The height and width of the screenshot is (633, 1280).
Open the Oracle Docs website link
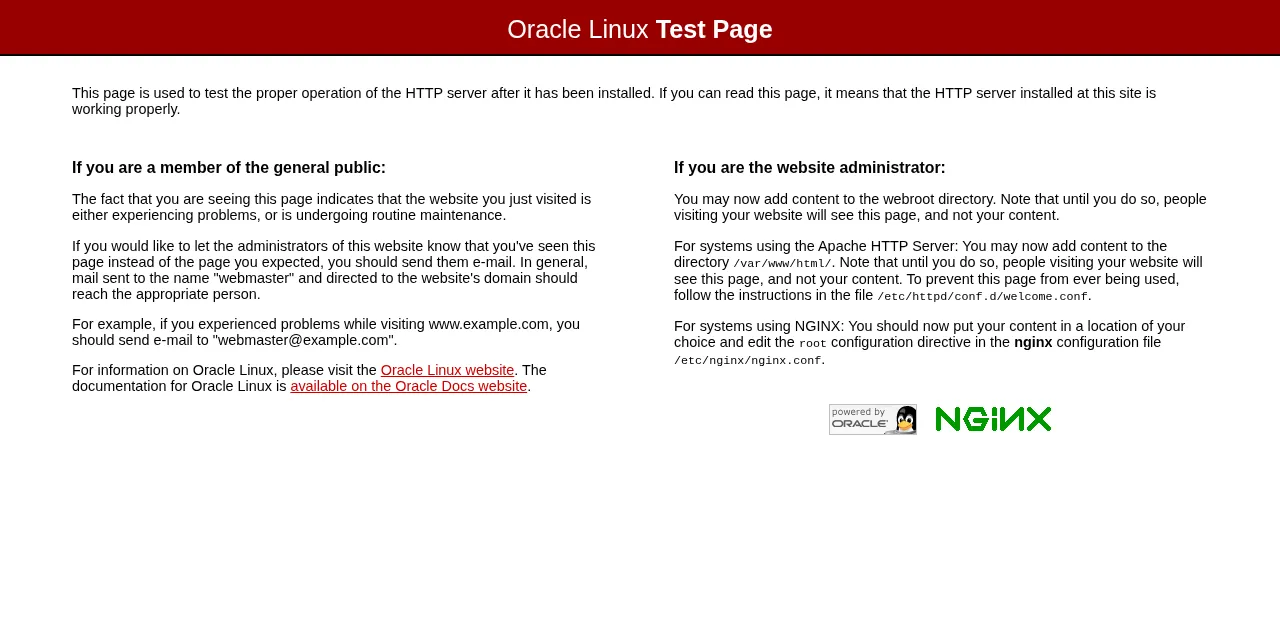pyautogui.click(x=409, y=386)
